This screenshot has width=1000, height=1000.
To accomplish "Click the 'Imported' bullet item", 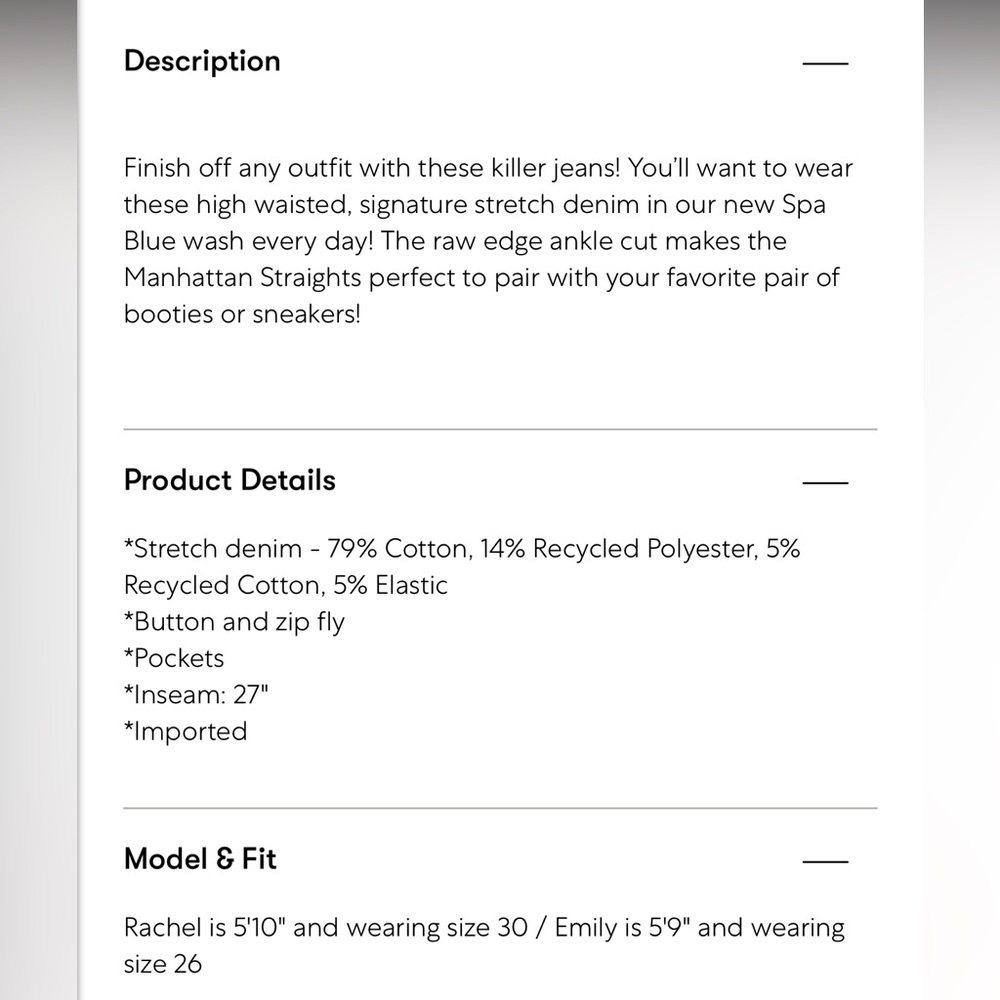I will click(x=186, y=732).
